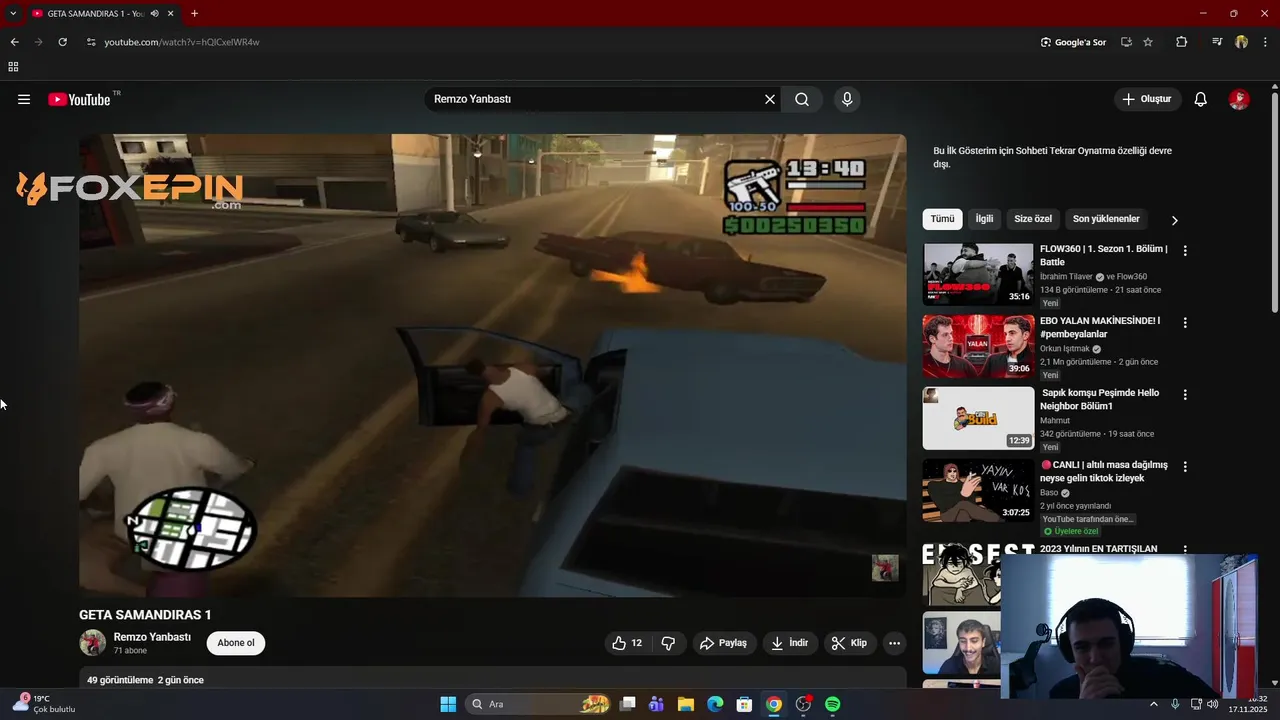Open the EBO YALAN MAKİNESİNDE thumbnail
Image resolution: width=1280 pixels, height=720 pixels.
[x=978, y=346]
